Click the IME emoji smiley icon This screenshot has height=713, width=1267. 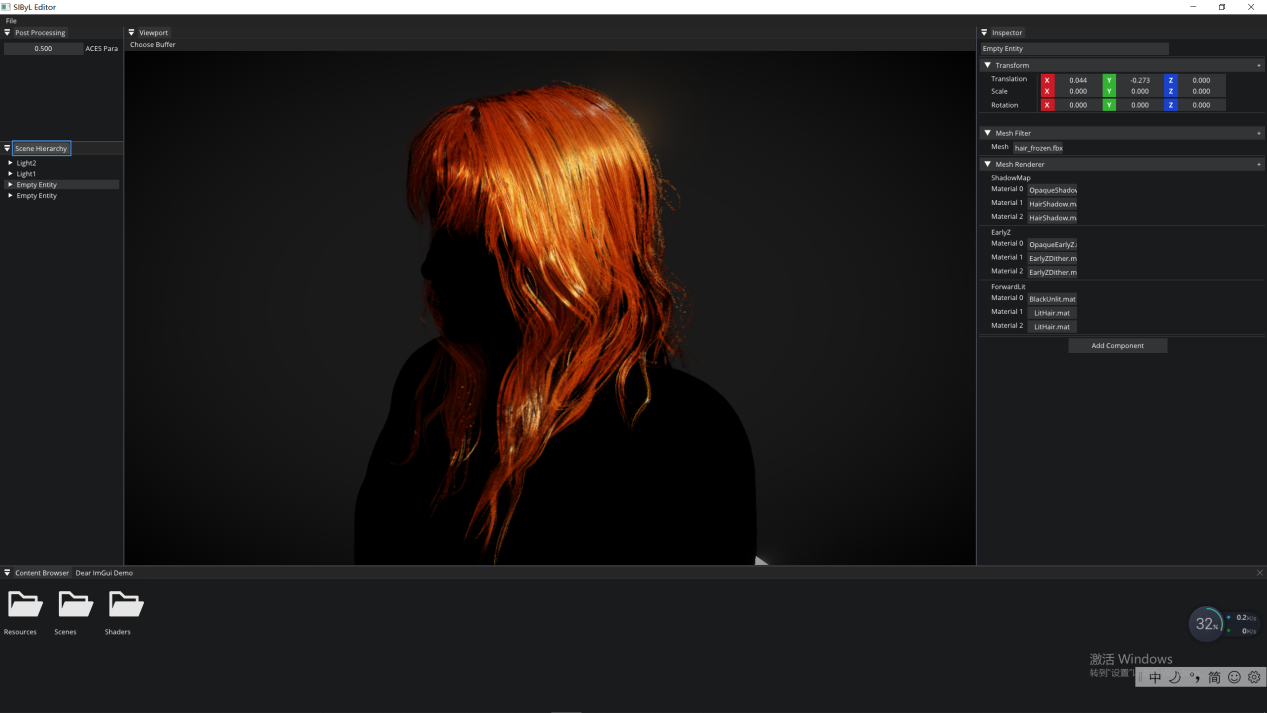(1234, 677)
